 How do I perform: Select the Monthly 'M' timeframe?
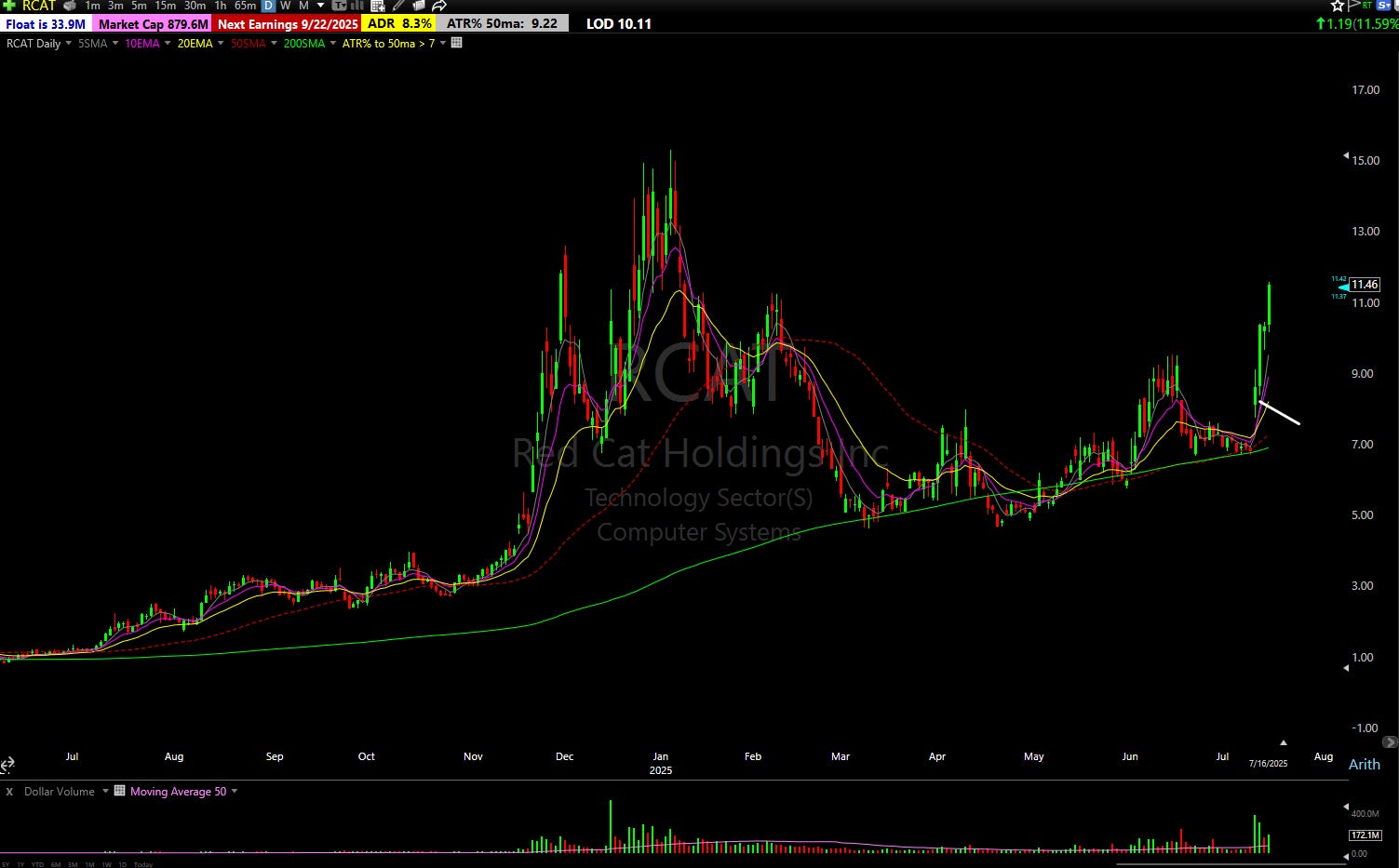(x=304, y=6)
